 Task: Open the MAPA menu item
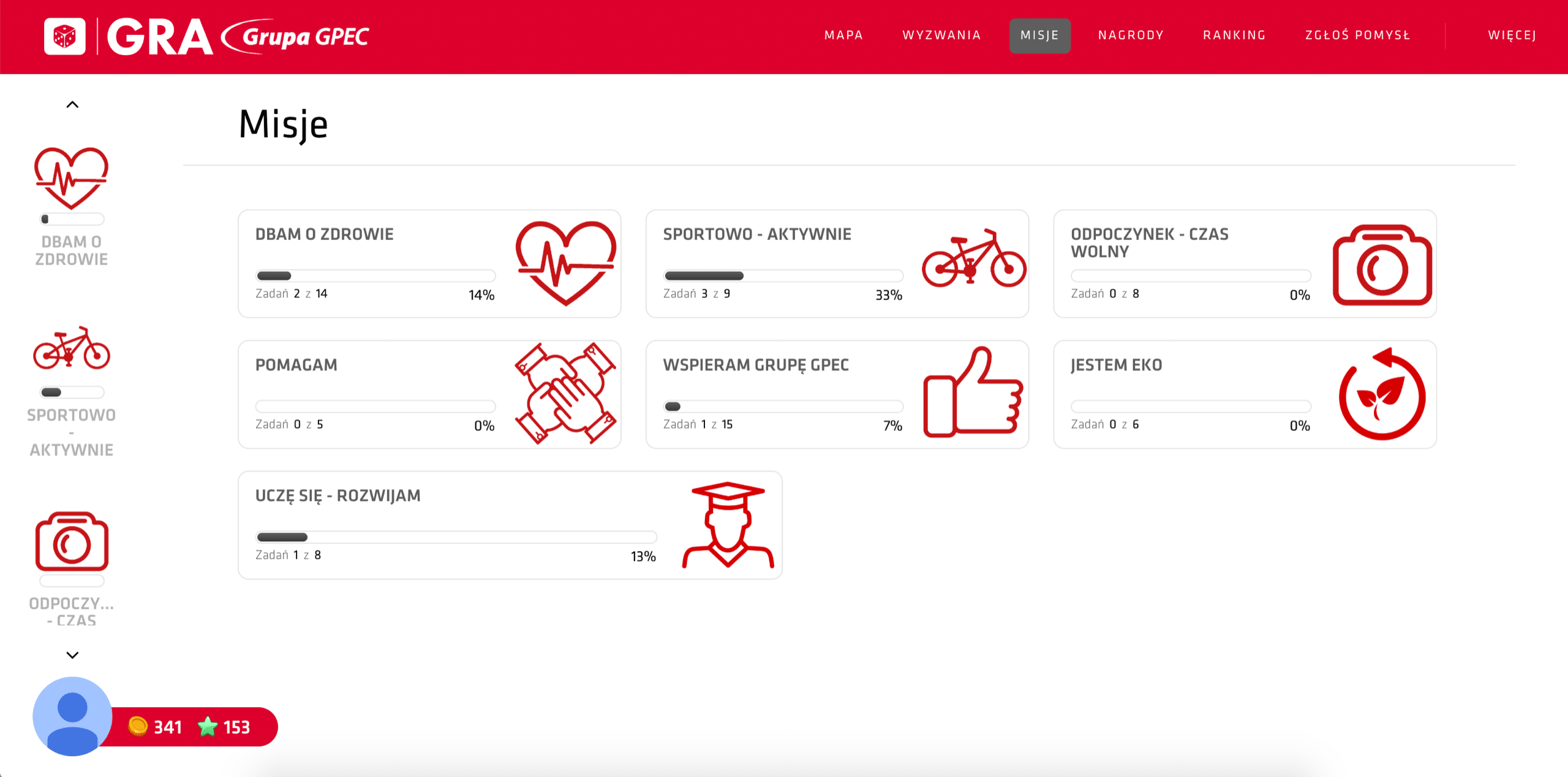pos(843,36)
